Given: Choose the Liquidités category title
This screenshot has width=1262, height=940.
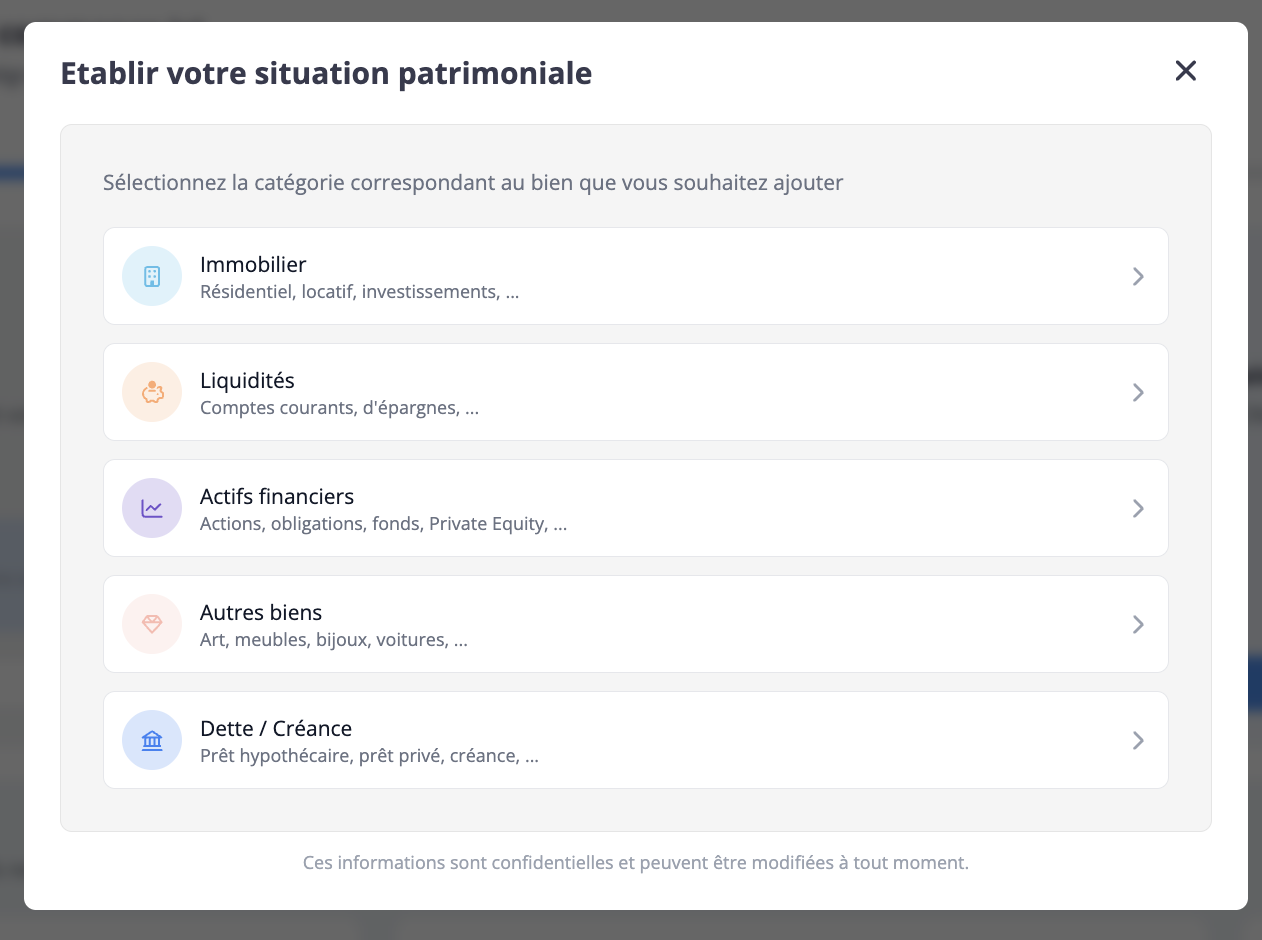Looking at the screenshot, I should tap(247, 381).
